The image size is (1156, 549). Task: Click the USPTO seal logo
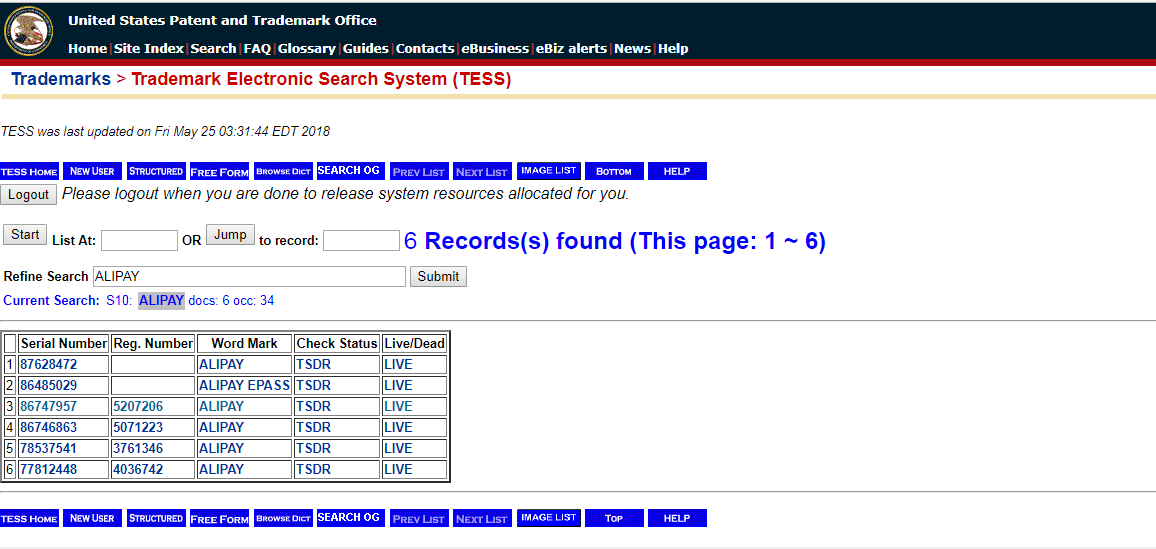pyautogui.click(x=29, y=30)
